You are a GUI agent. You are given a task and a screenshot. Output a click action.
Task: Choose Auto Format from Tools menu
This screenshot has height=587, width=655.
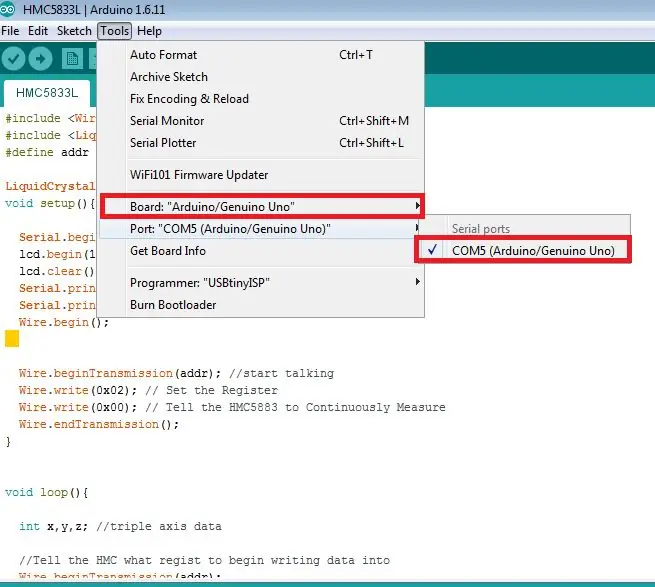point(261,55)
